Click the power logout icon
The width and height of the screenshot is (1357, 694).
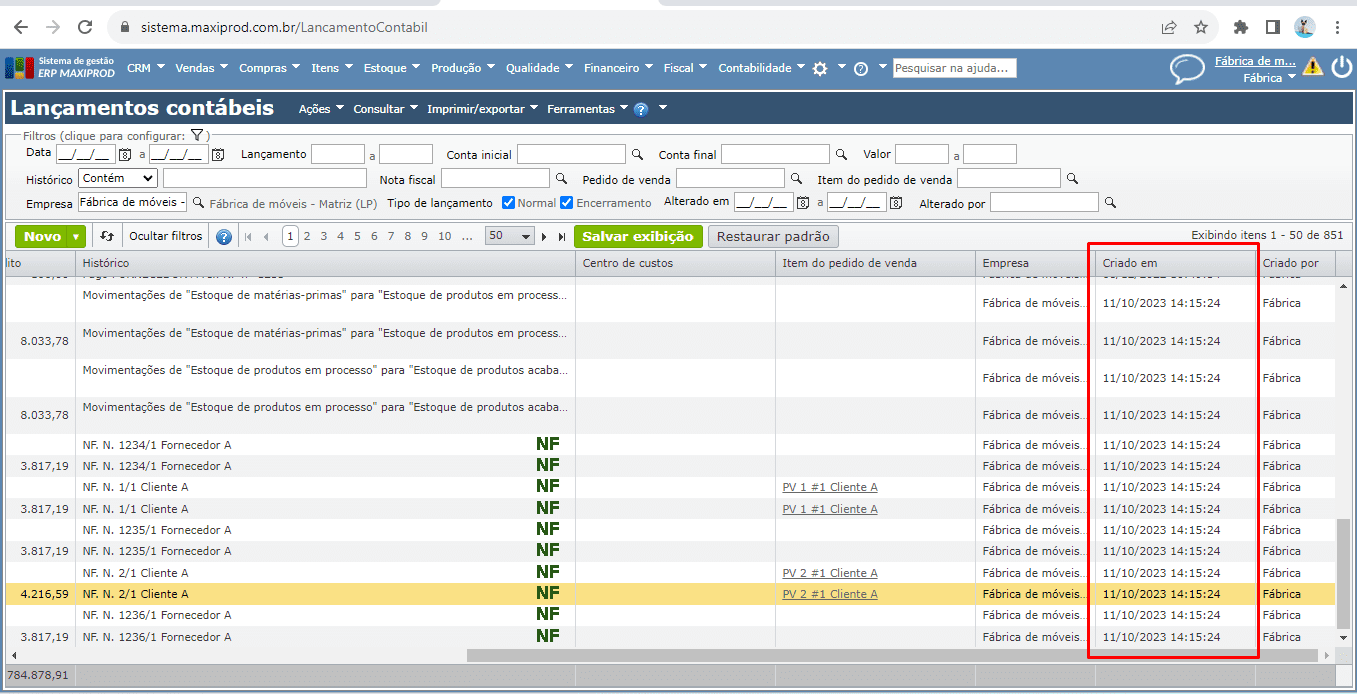pos(1341,67)
